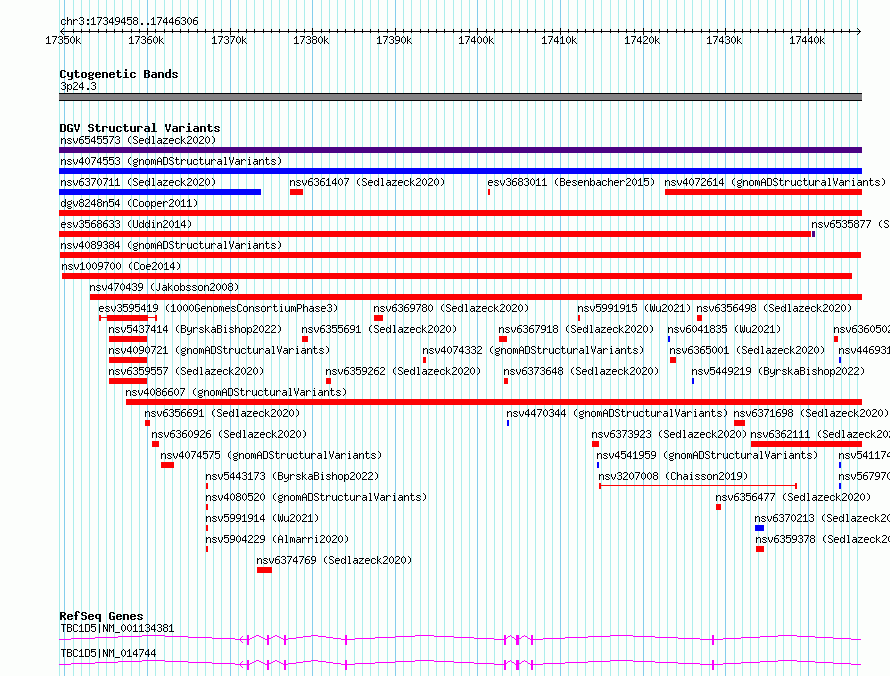Open nsv4080520 (gnomADStructuralVariants) label
Viewport: 890px width, 676px height.
click(316, 497)
